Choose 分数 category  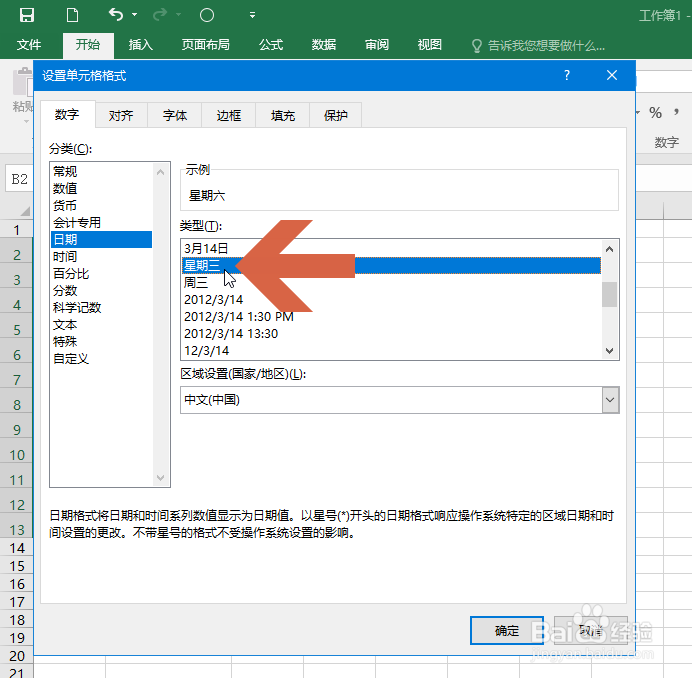(x=102, y=290)
